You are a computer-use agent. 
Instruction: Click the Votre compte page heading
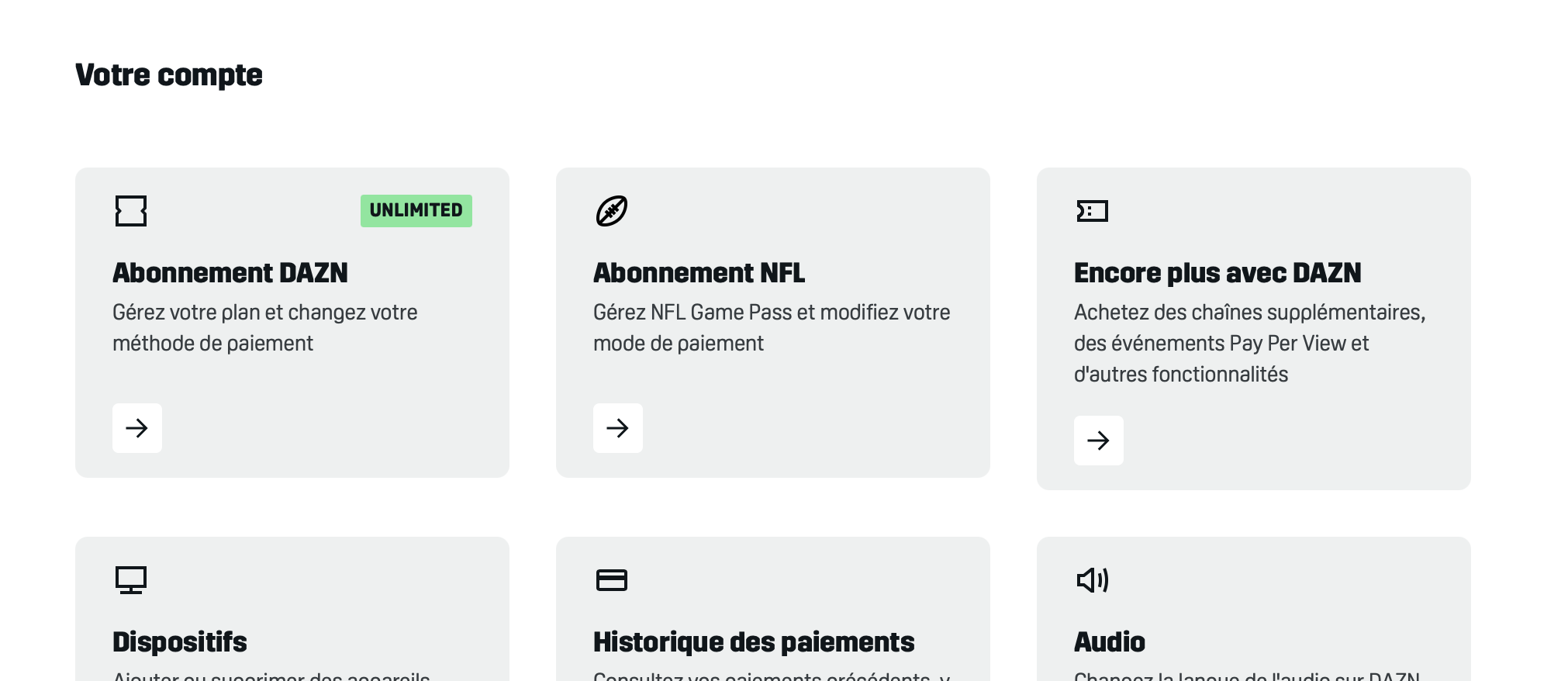(x=169, y=75)
